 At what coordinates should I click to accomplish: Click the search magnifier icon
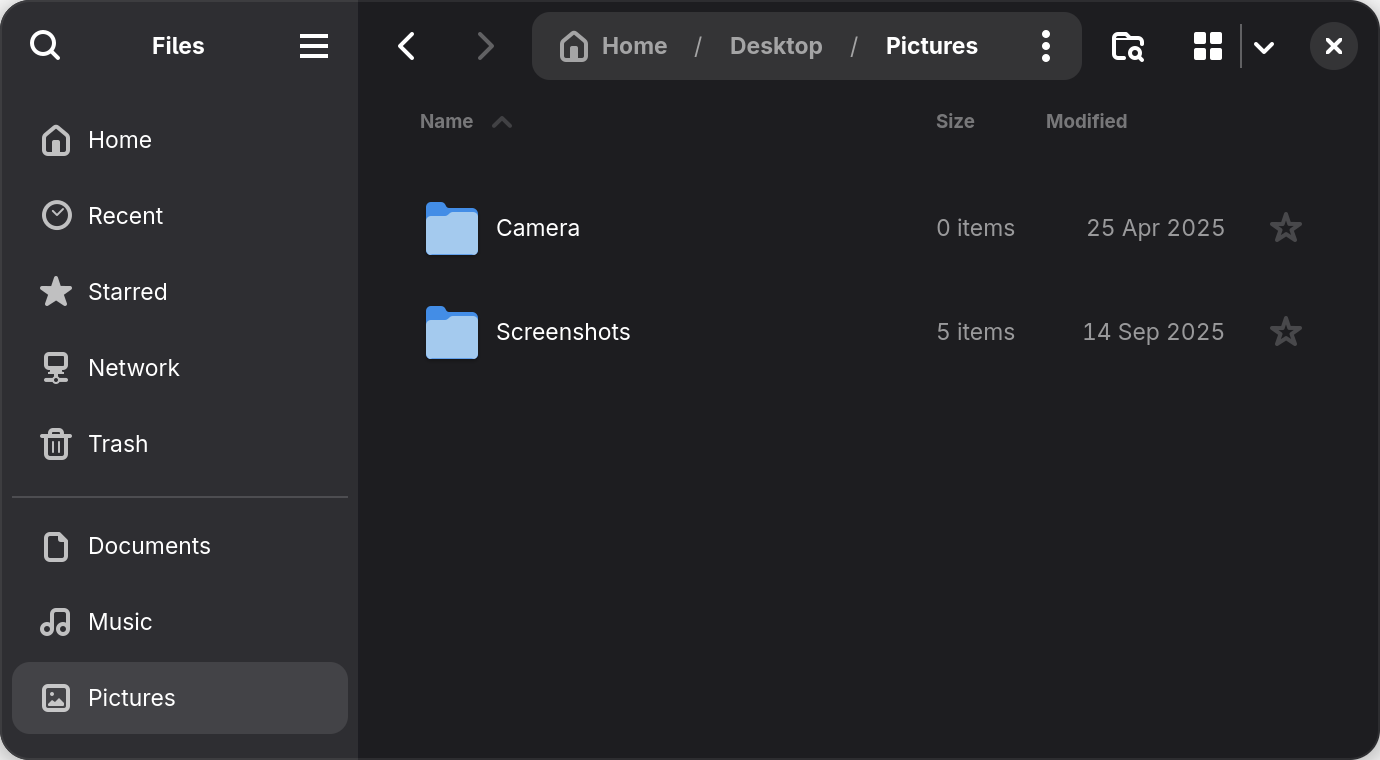point(45,46)
